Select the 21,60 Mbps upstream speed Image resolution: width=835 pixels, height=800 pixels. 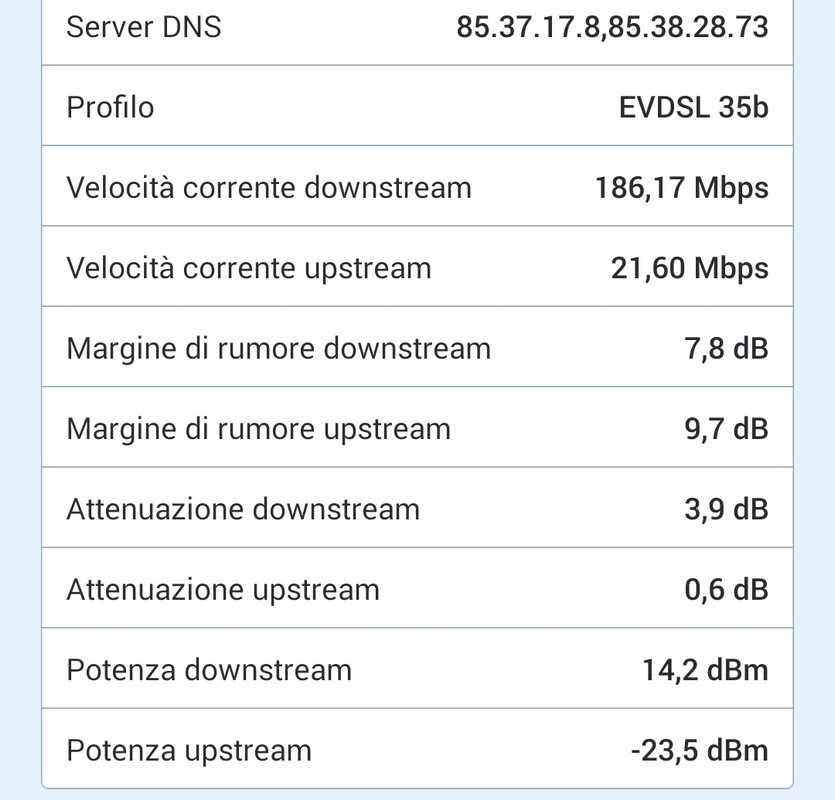point(689,268)
